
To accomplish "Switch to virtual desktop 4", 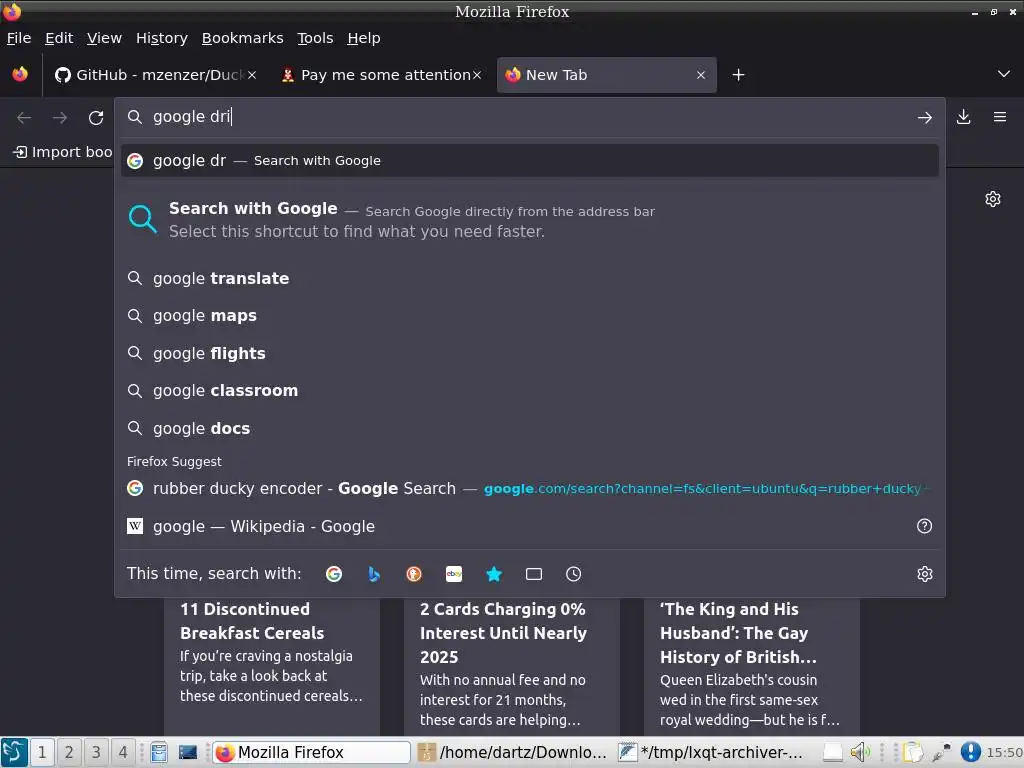I will point(122,752).
